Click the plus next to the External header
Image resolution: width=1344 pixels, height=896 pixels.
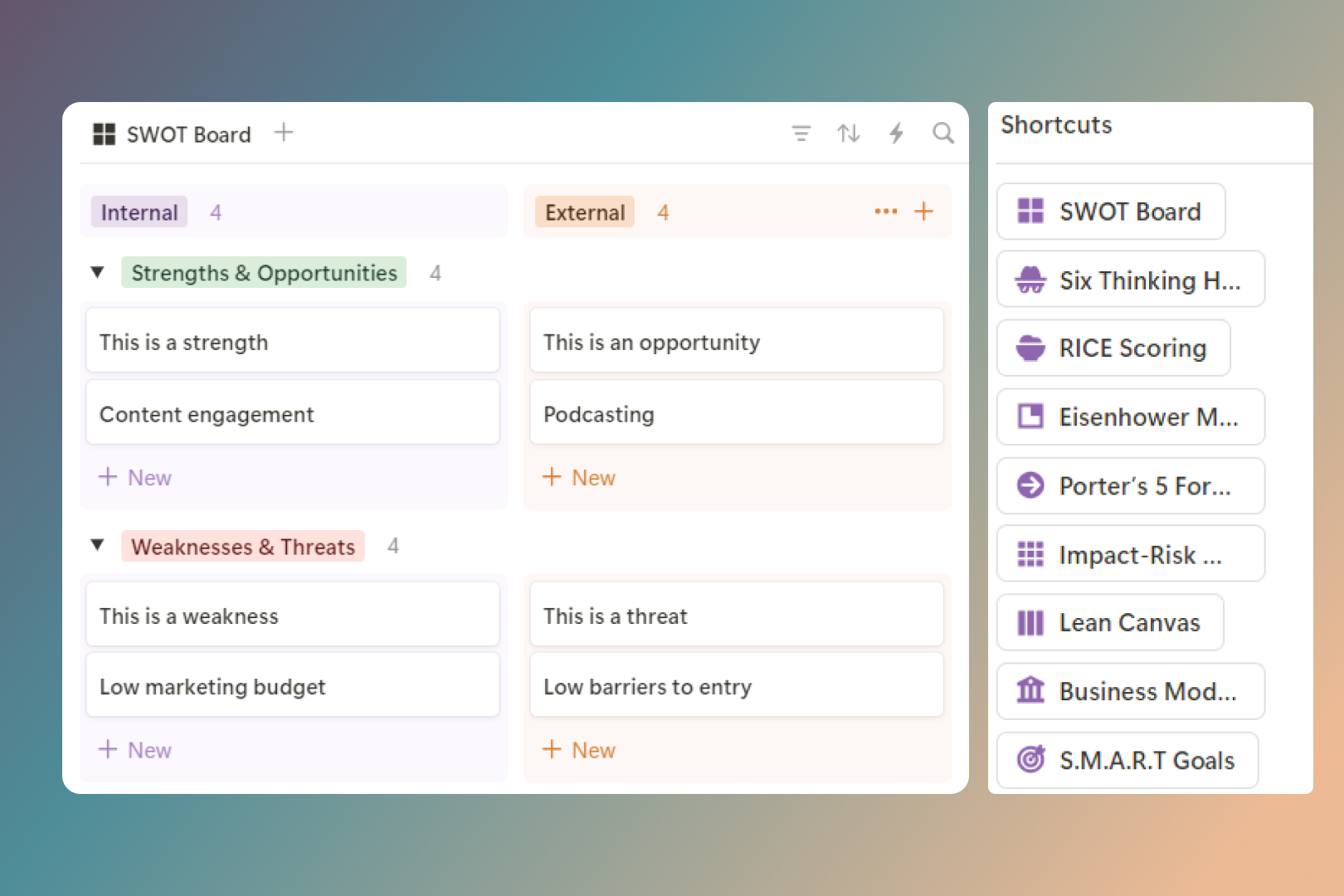(x=923, y=212)
